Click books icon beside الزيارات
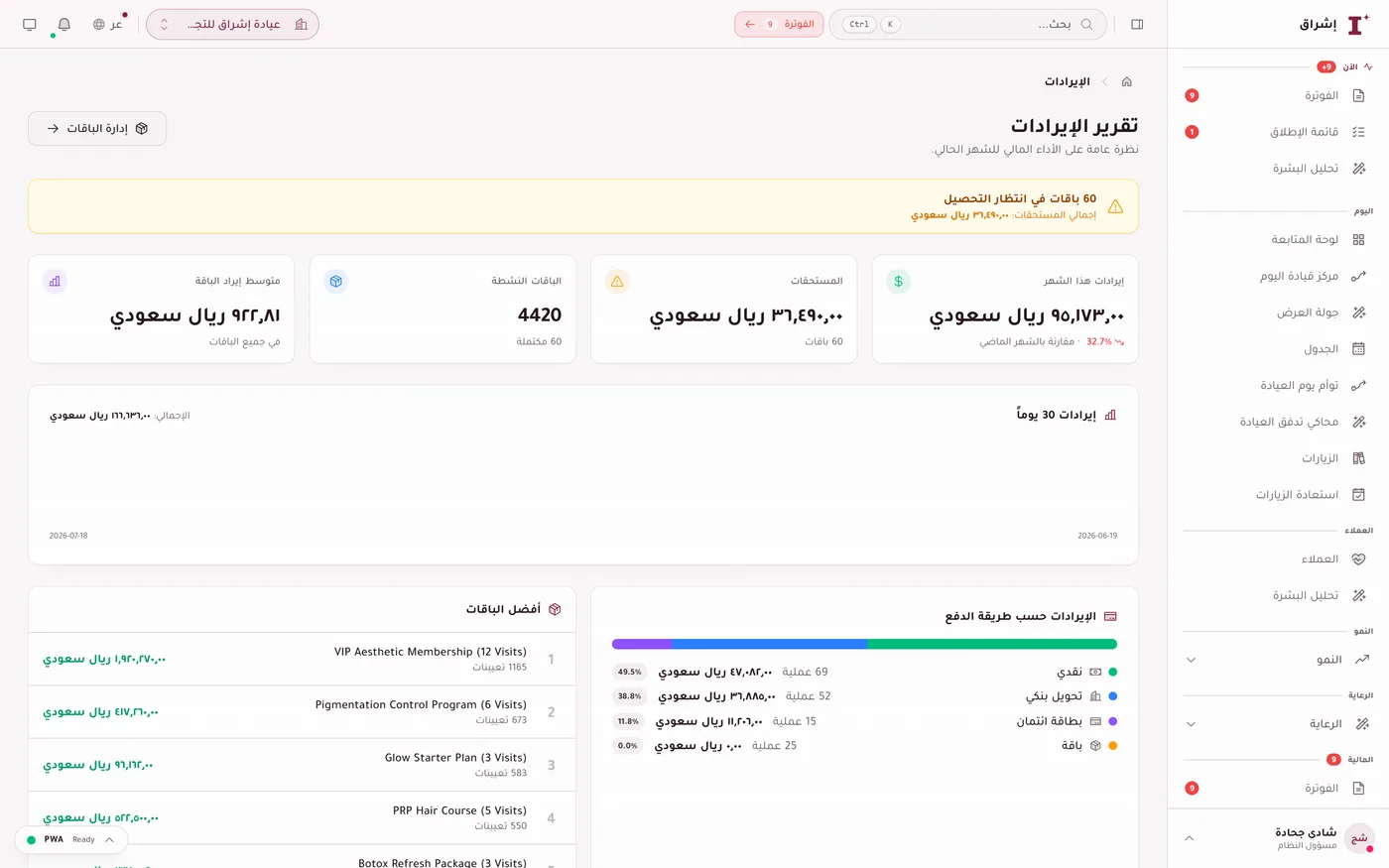This screenshot has width=1389, height=868. coord(1359,458)
